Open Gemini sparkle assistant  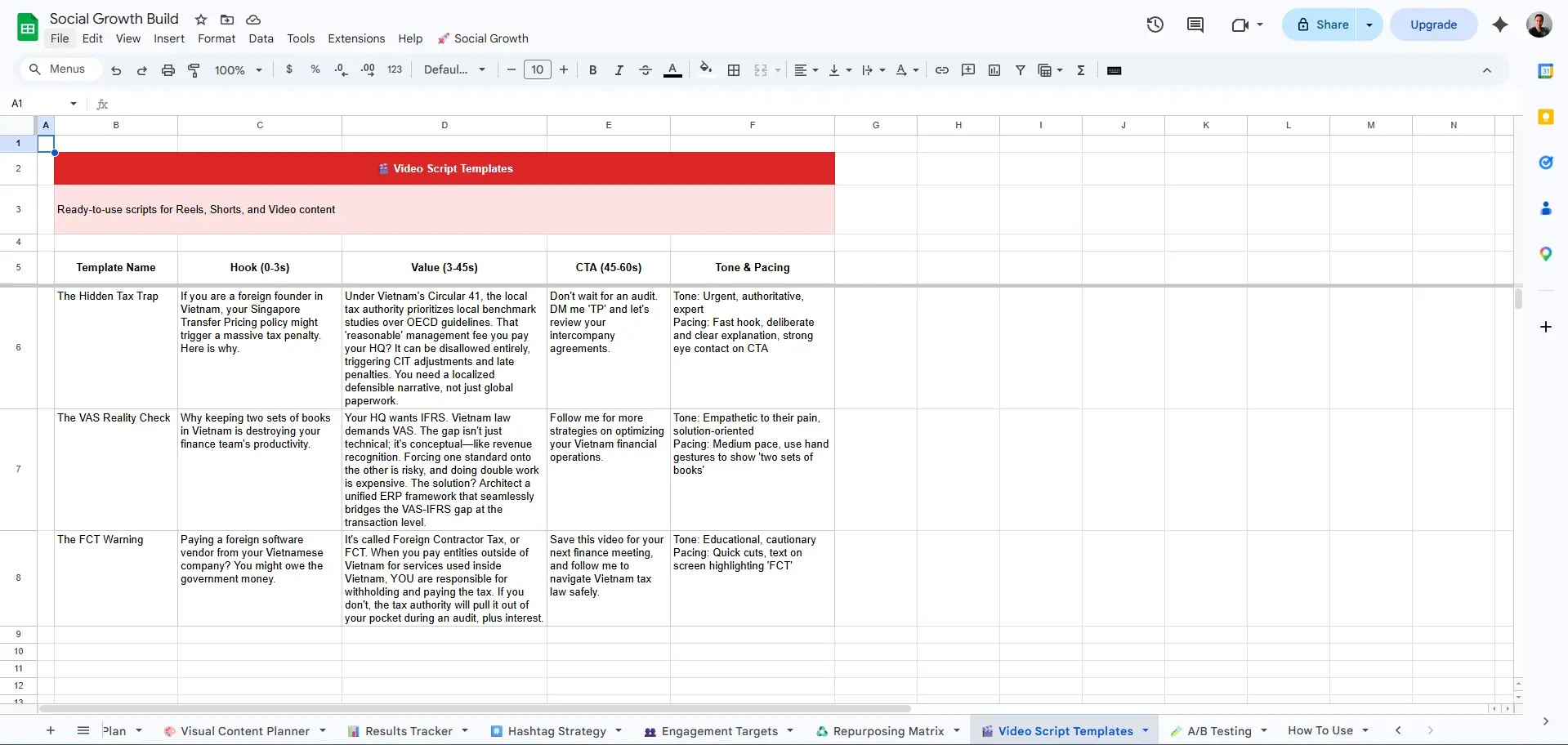tap(1500, 25)
